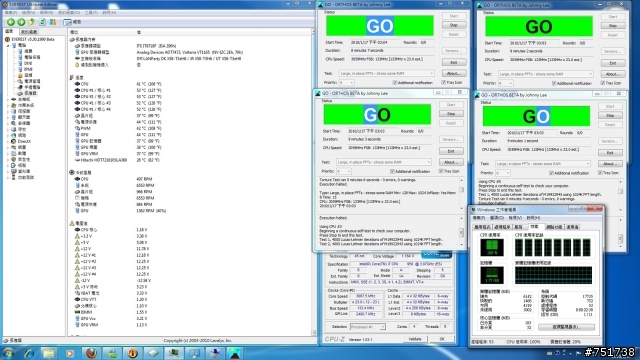This screenshot has height=360, width=640.
Task: Click Stop in ORTHOS running 9 minutes 1 second
Action: coord(610,116)
